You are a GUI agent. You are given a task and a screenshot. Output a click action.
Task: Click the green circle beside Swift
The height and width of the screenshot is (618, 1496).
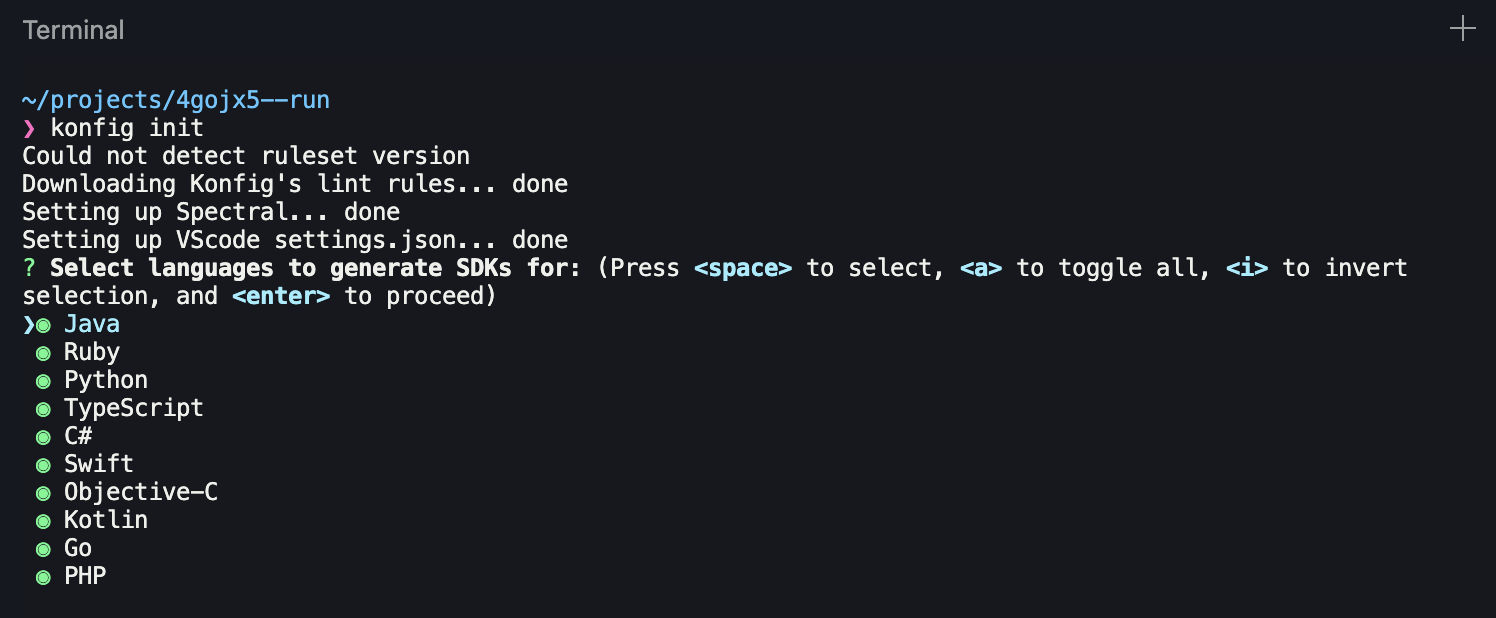point(42,463)
